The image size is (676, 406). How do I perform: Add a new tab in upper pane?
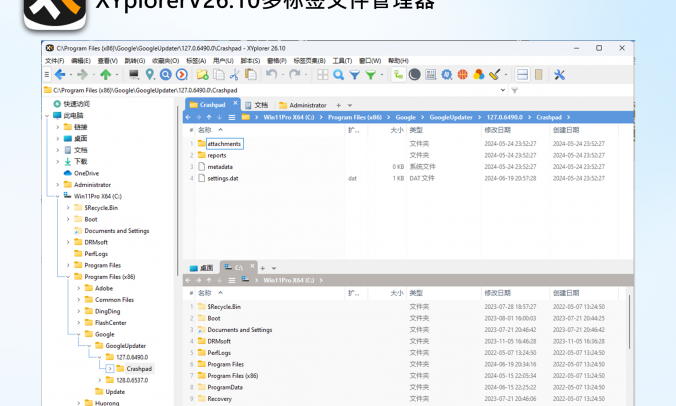coord(338,105)
